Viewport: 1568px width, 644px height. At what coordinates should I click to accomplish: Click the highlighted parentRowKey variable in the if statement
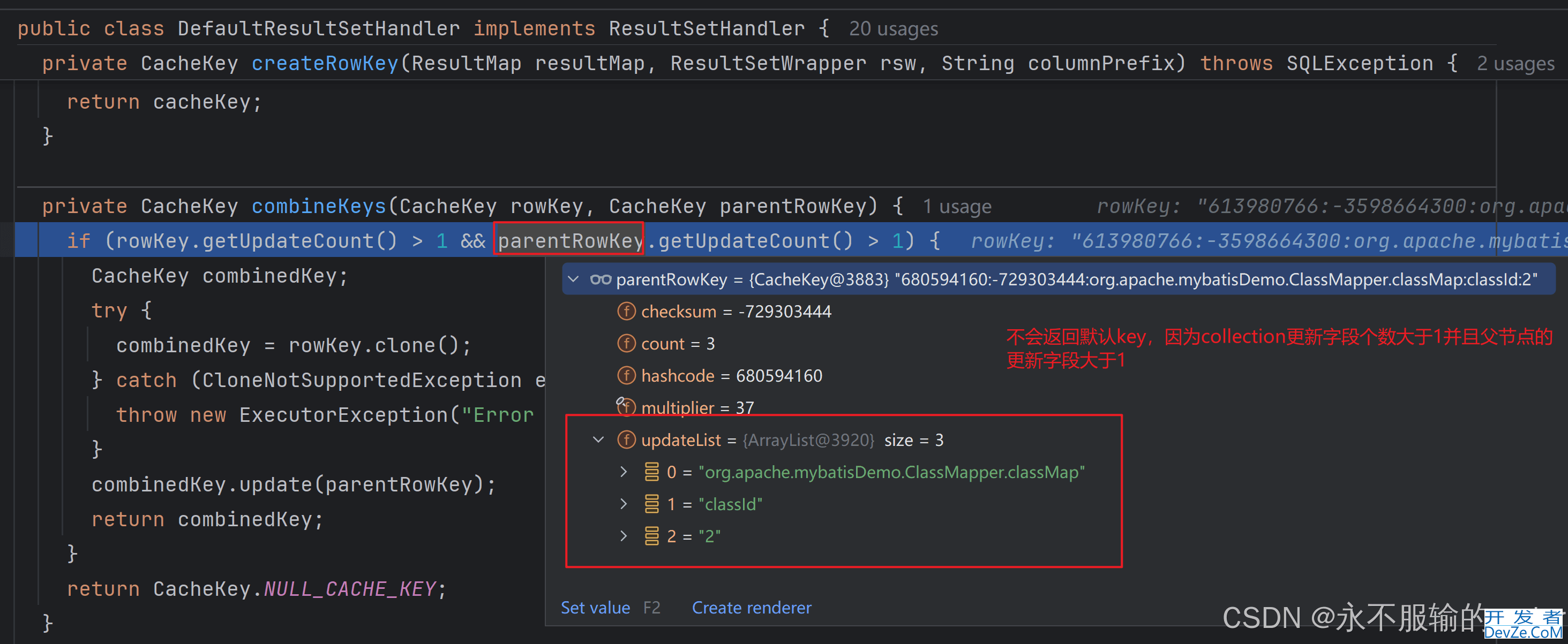(570, 241)
